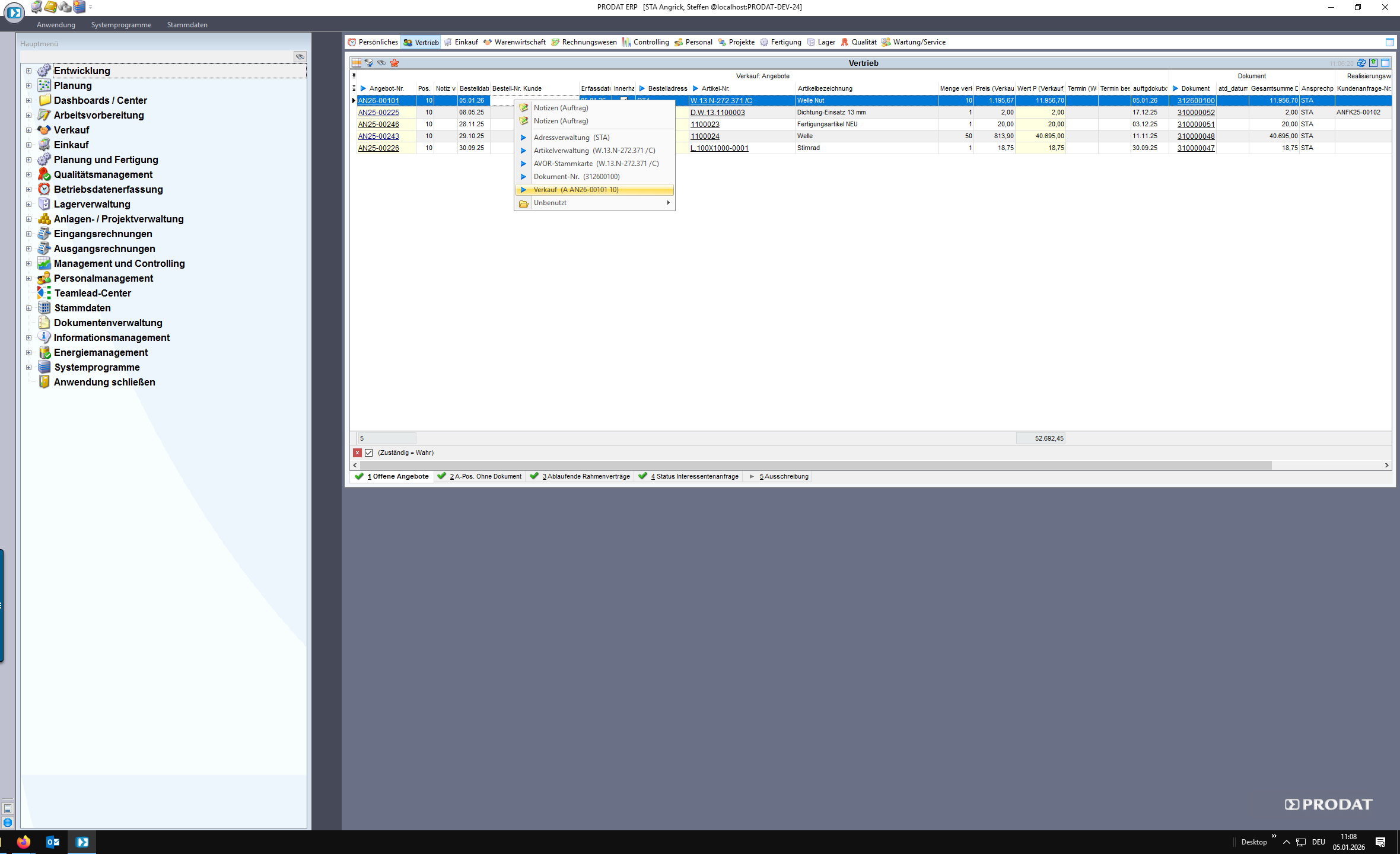Click the grid layout icon in Vertrieb toolbar

[x=357, y=63]
